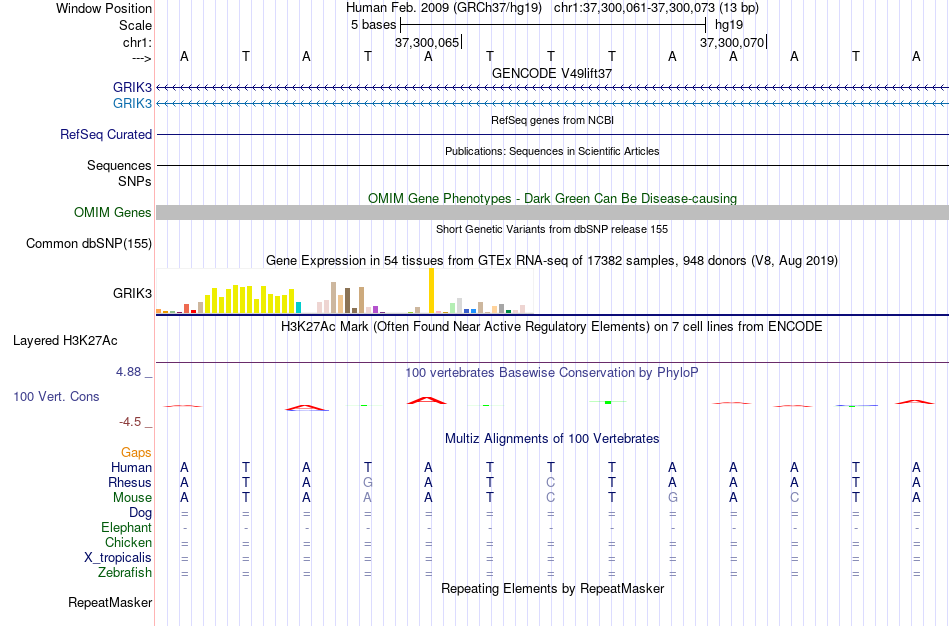The width and height of the screenshot is (950, 626).
Task: Click 100 vertebrates Basewise Conservation by PhyloP title
Action: (x=552, y=373)
